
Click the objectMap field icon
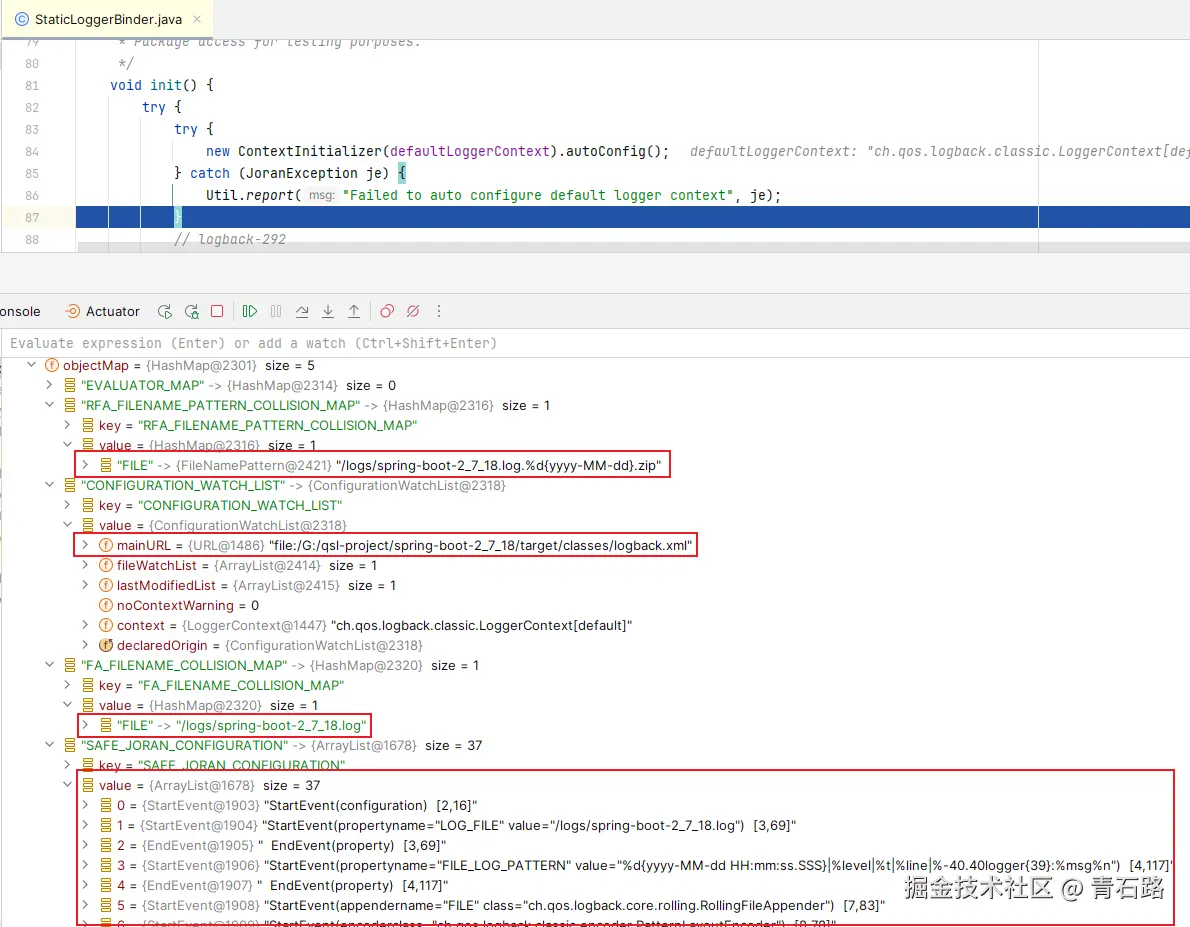pyautogui.click(x=52, y=365)
